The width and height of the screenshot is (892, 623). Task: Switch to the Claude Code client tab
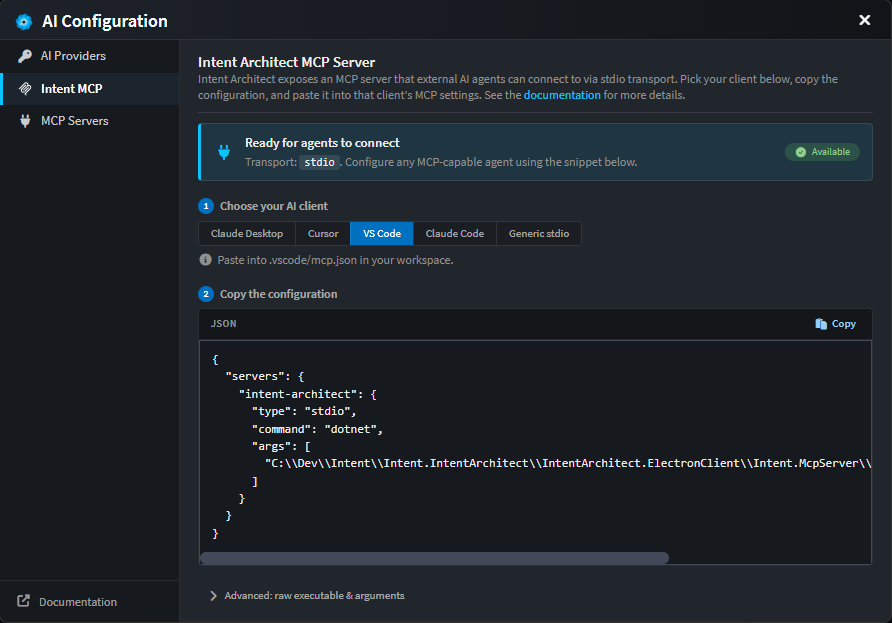click(x=455, y=233)
